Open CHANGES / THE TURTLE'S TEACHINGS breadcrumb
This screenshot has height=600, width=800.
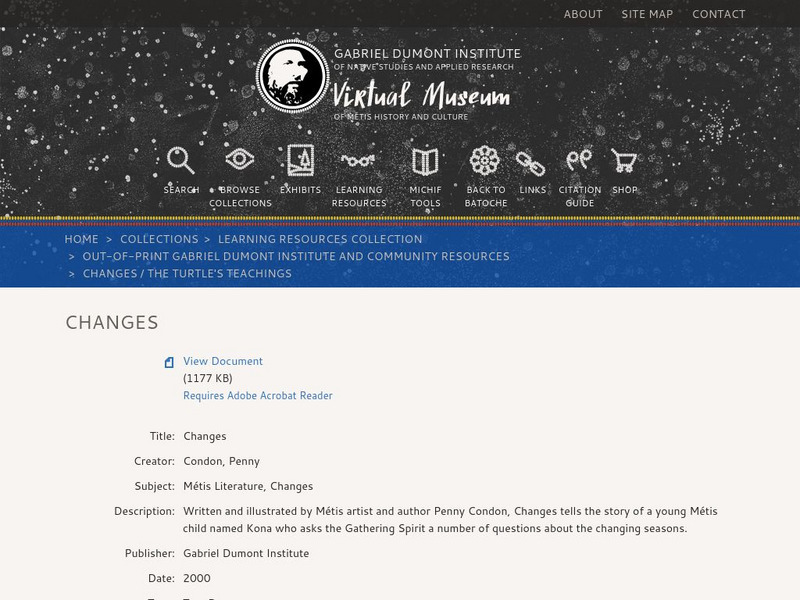point(188,272)
